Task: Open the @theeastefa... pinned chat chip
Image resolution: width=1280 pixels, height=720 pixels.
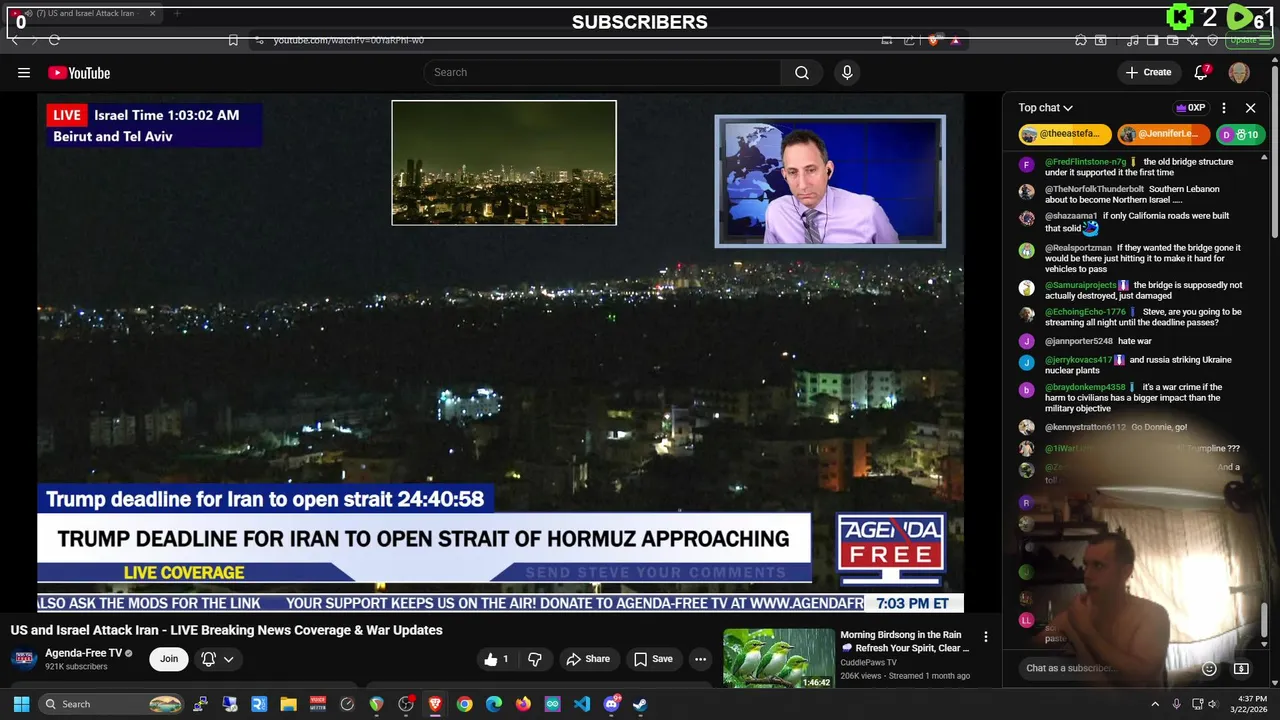Action: (x=1065, y=134)
